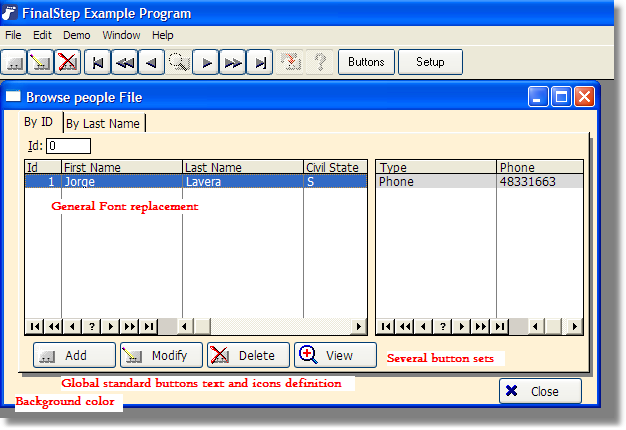Image resolution: width=626 pixels, height=430 pixels.
Task: Click toolbar previous record arrow
Action: pyautogui.click(x=151, y=62)
